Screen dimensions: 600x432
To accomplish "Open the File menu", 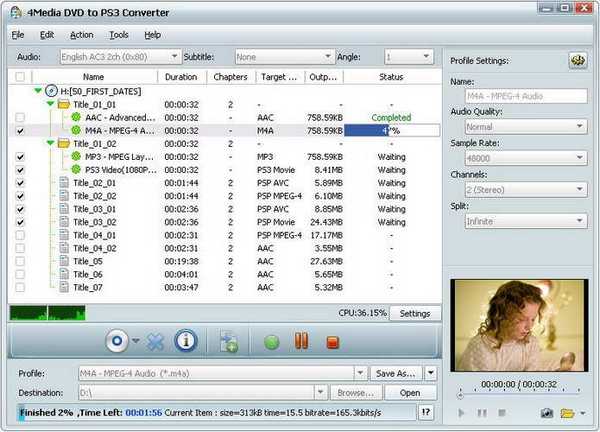I will (18, 35).
